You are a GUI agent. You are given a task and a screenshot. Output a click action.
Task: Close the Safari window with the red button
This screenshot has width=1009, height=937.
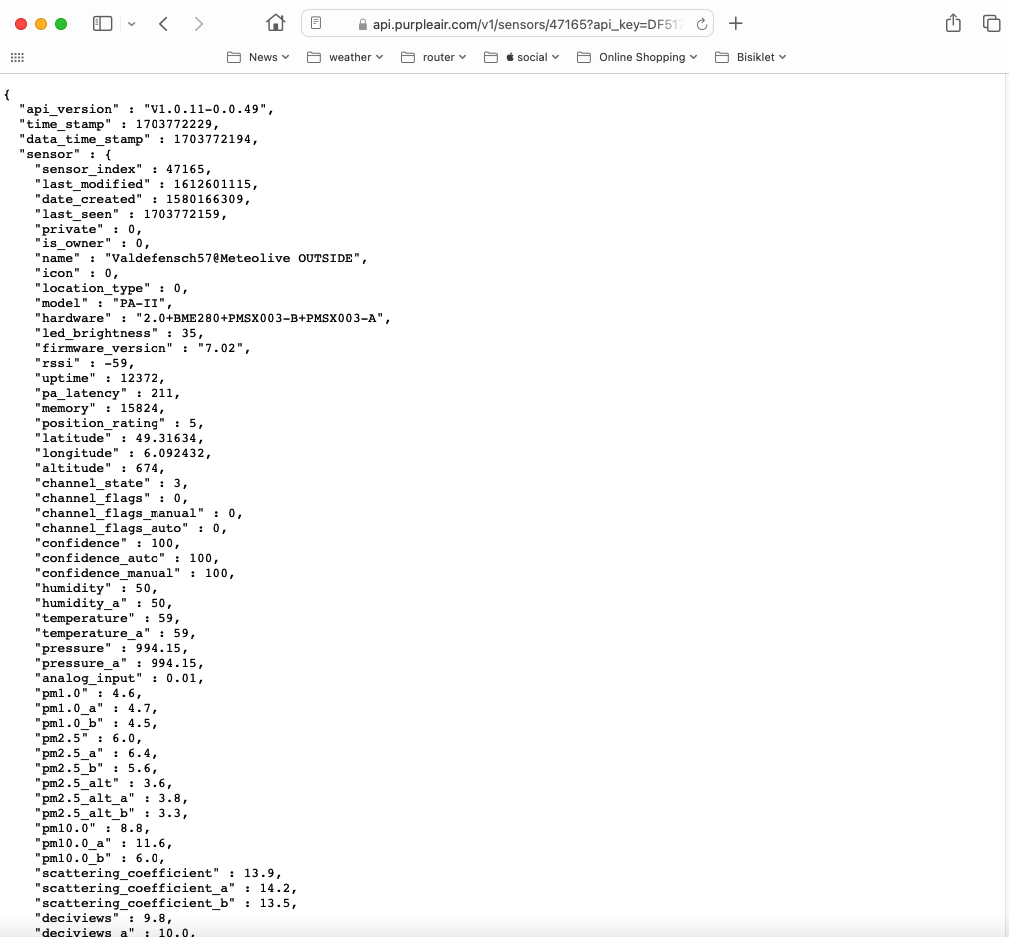point(21,24)
